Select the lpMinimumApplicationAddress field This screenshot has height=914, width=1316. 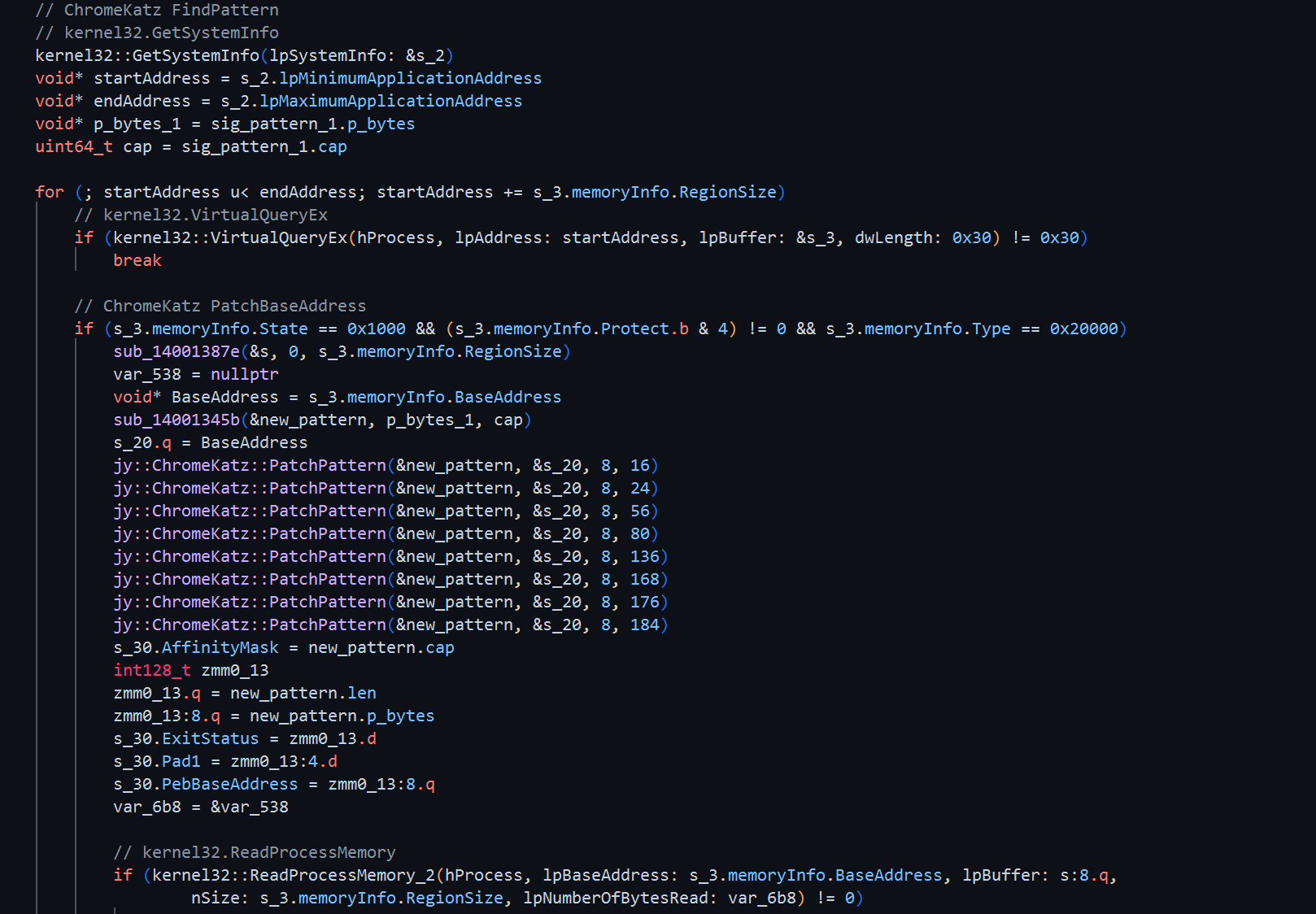point(410,78)
